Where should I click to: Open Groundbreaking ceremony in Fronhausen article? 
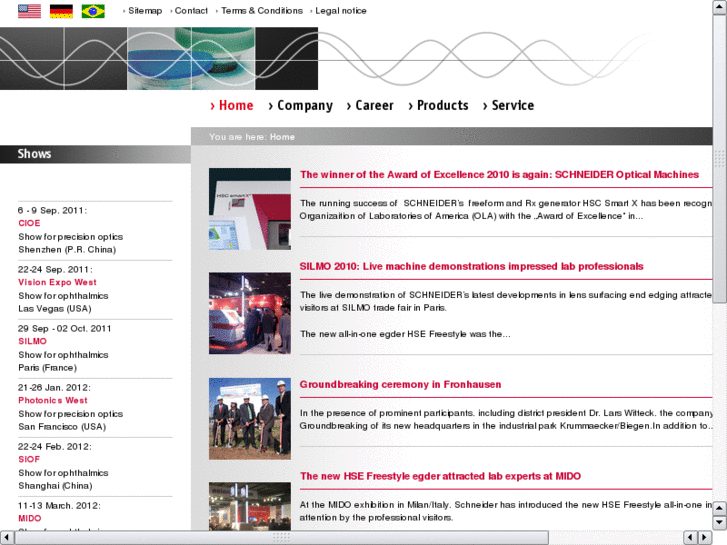(401, 385)
